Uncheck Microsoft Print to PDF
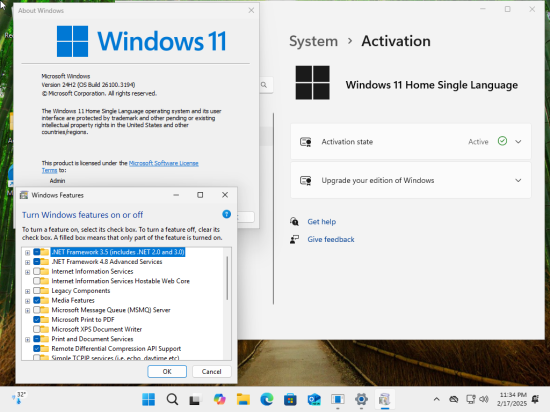Viewport: 550px width, 412px height. pos(36,319)
